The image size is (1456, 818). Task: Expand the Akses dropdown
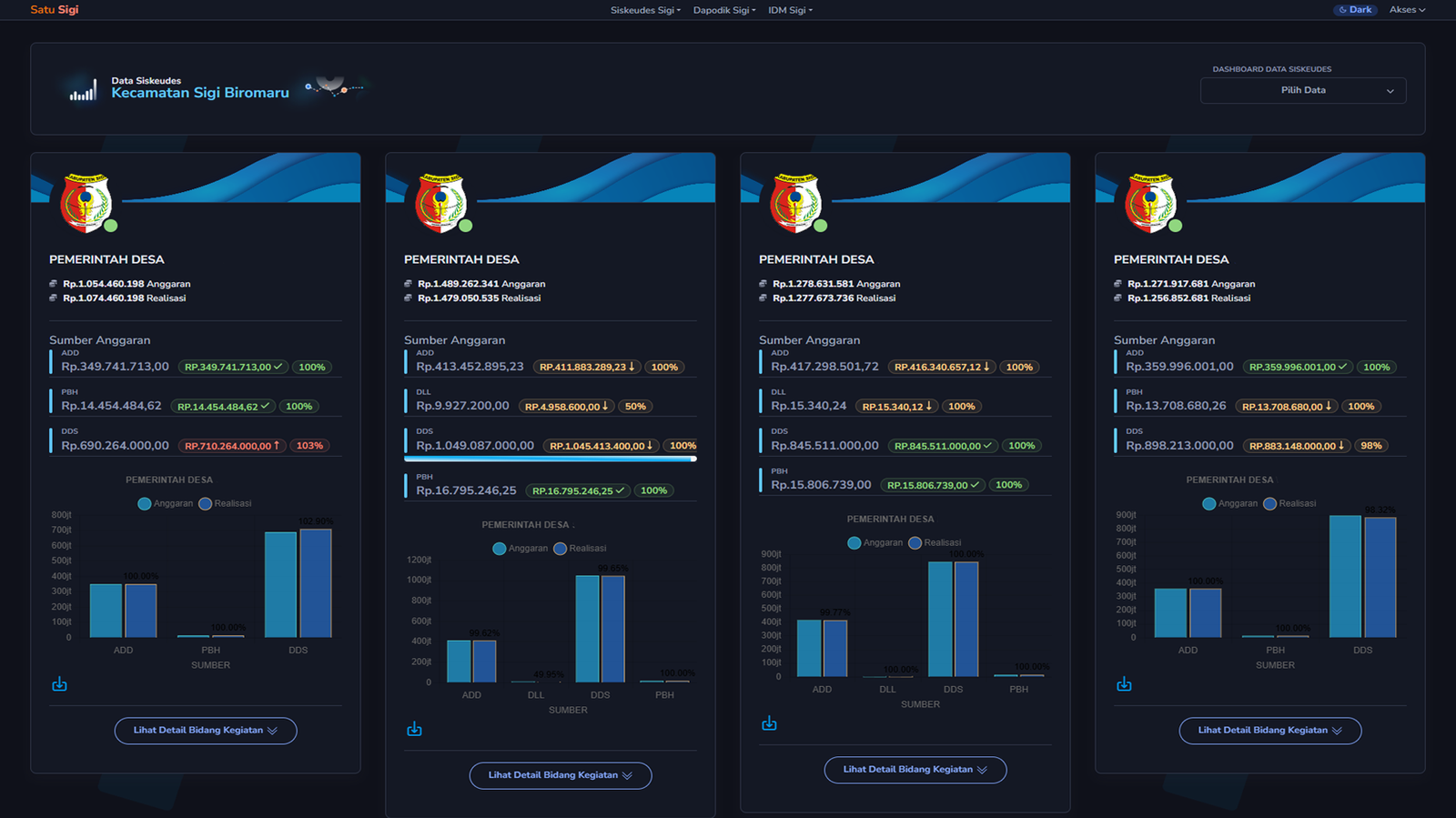click(1407, 10)
